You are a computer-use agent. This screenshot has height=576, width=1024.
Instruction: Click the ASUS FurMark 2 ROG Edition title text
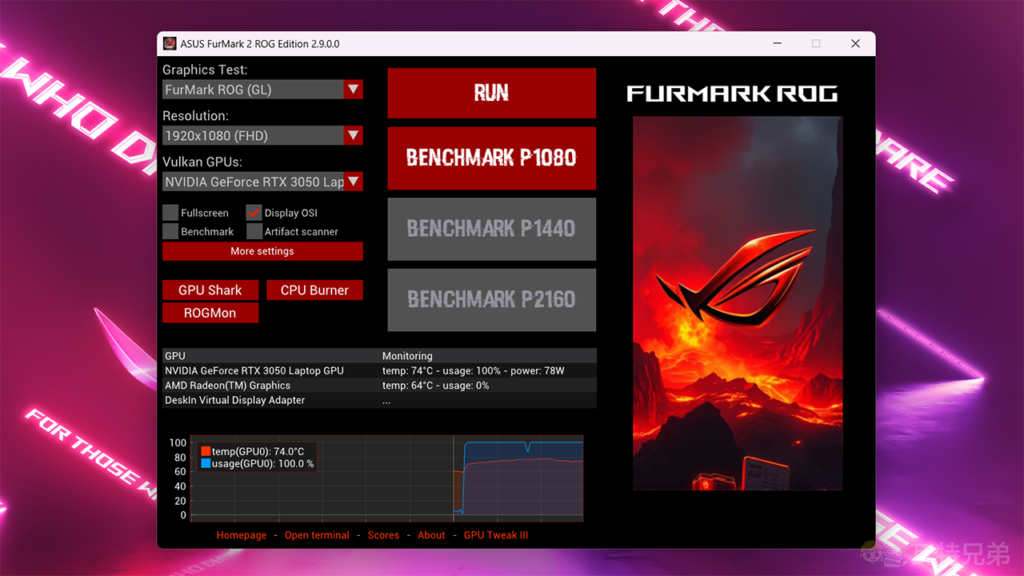tap(260, 44)
